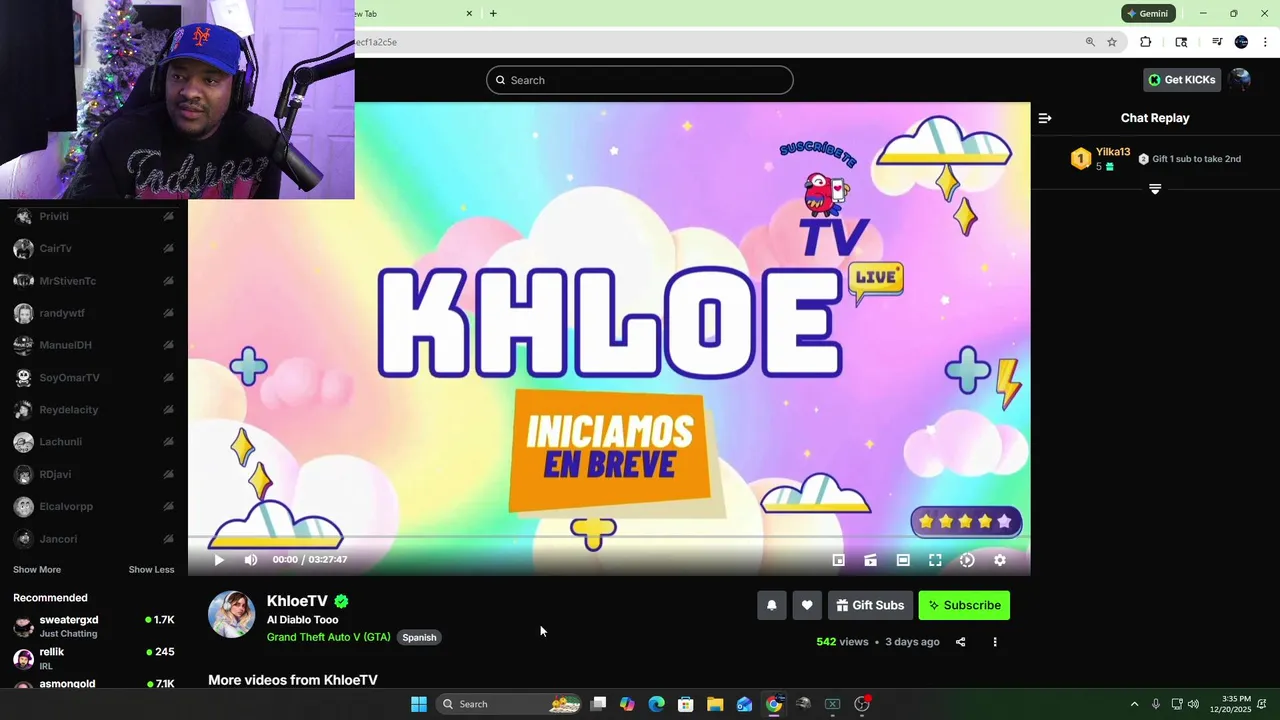Mute the video player volume
Screen dimensions: 1280x720
251,560
